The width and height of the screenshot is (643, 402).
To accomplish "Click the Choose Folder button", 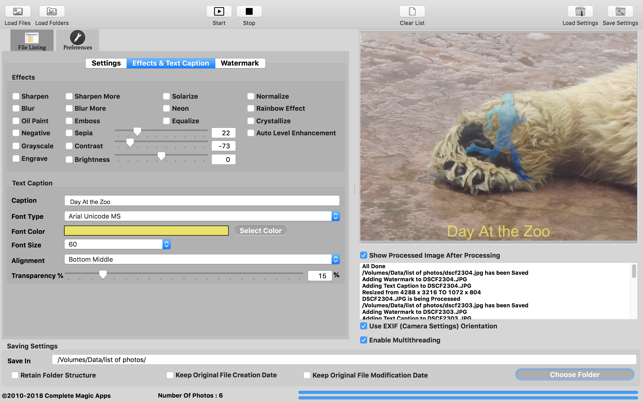I will (x=575, y=375).
